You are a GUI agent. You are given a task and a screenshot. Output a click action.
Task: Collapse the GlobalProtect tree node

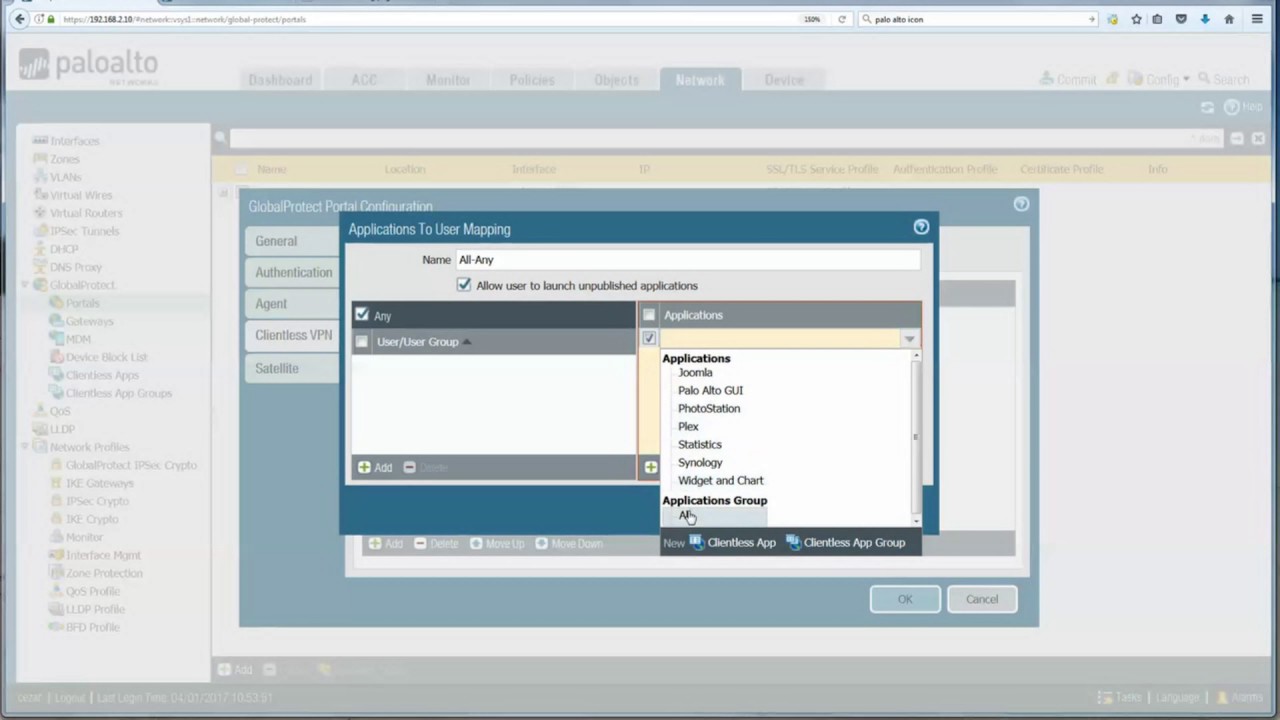(x=25, y=285)
